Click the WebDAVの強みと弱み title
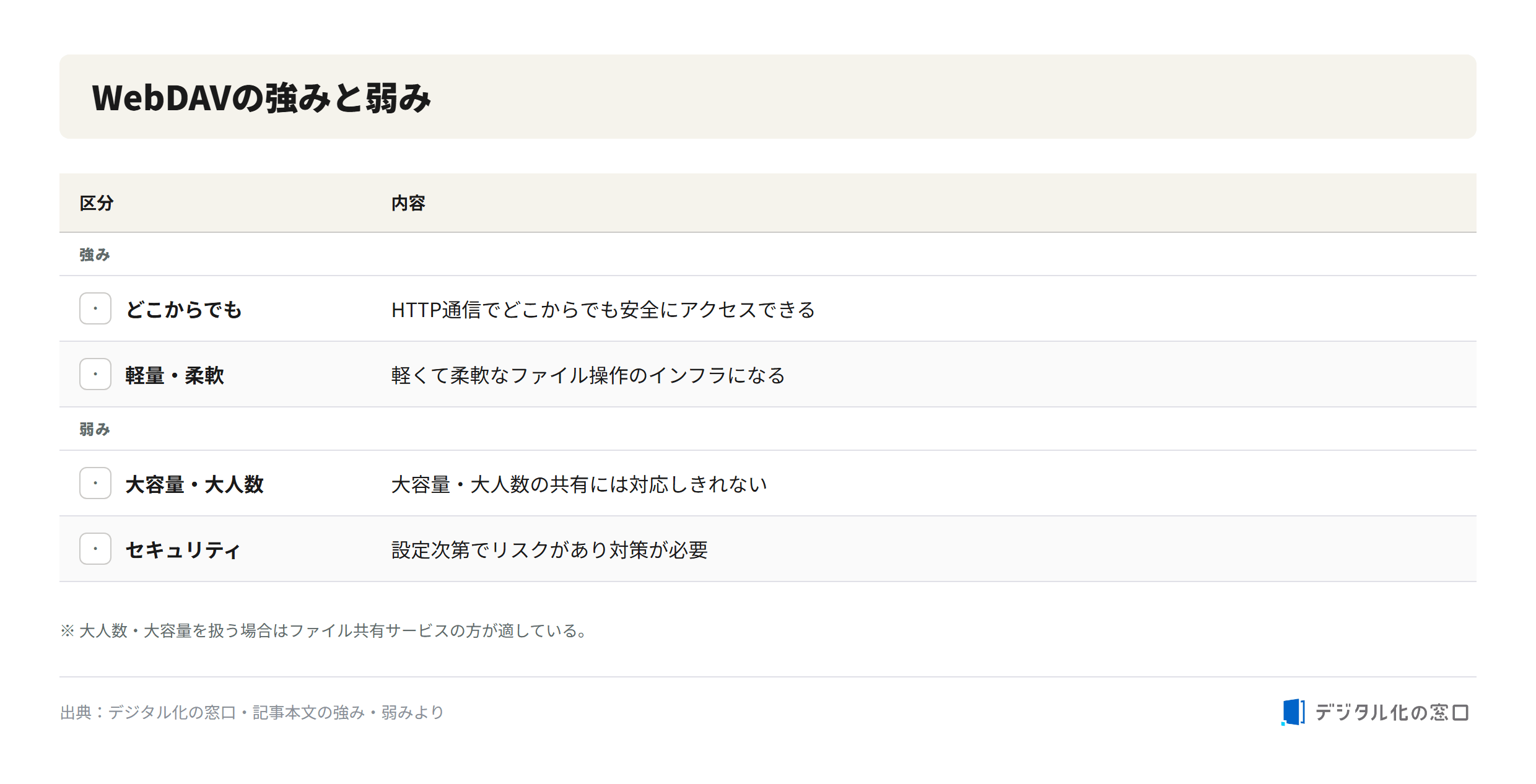This screenshot has width=1536, height=784. tap(261, 98)
